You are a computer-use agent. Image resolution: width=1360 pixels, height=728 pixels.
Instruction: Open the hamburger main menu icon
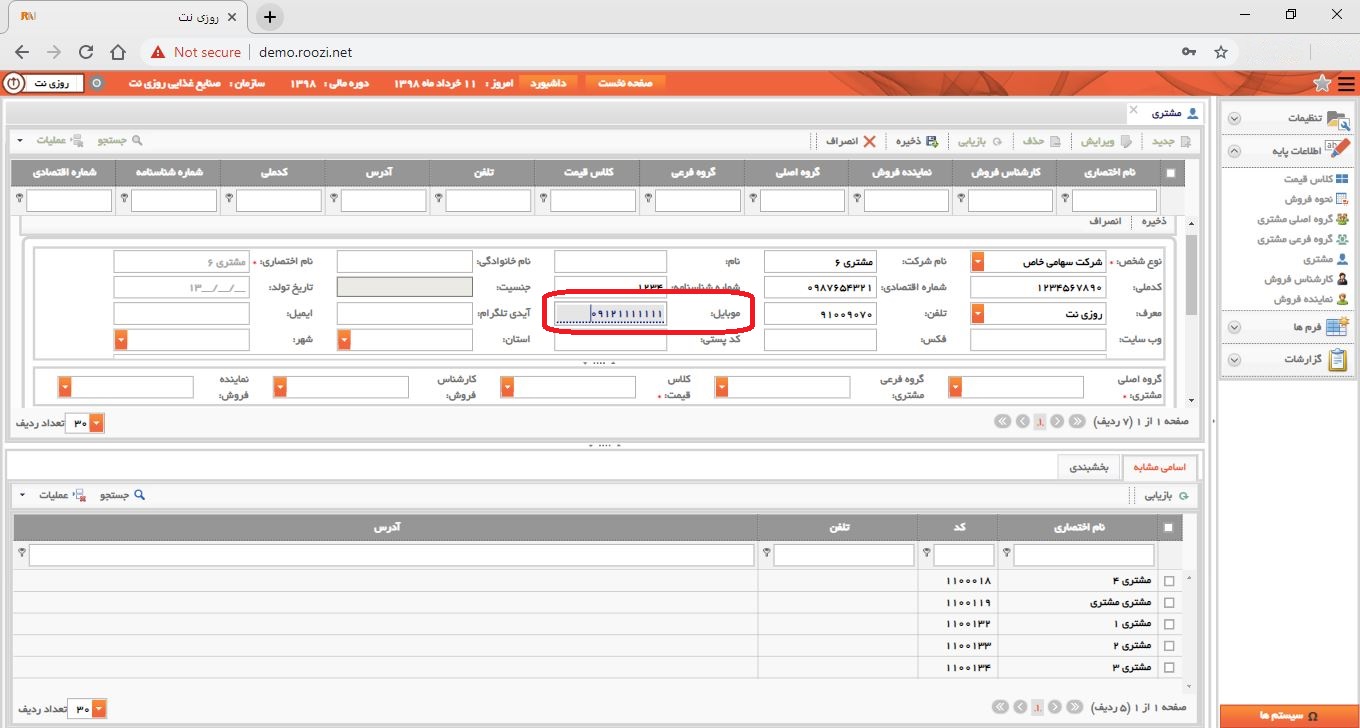tap(1346, 83)
